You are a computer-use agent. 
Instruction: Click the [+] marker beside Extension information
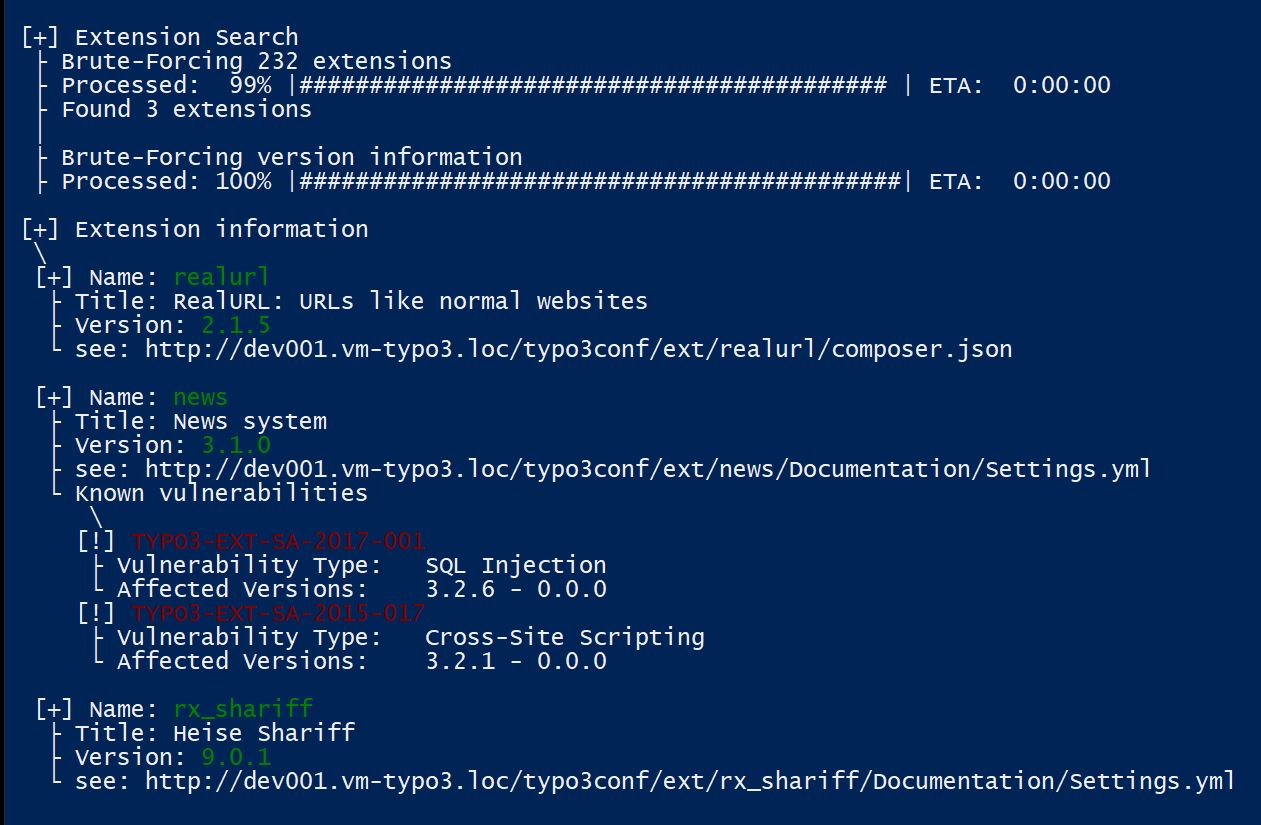coord(41,230)
